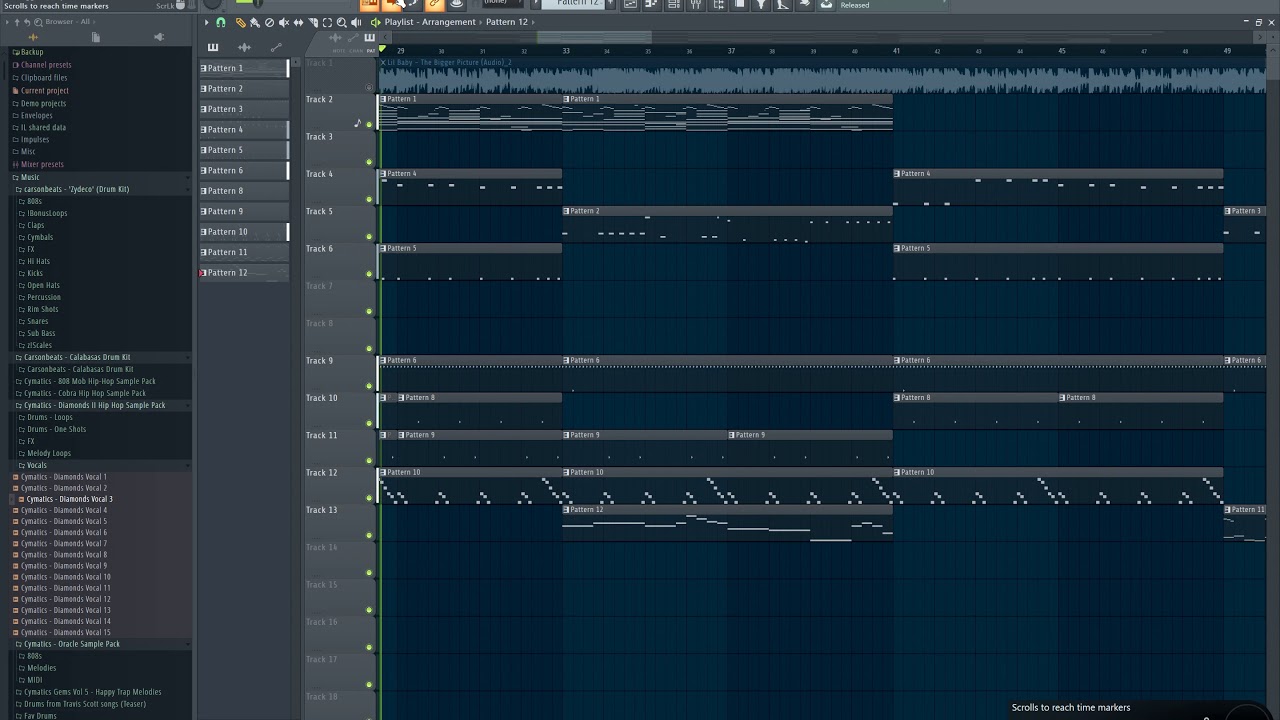
Task: Click the Playback speaker tool
Action: click(x=356, y=22)
